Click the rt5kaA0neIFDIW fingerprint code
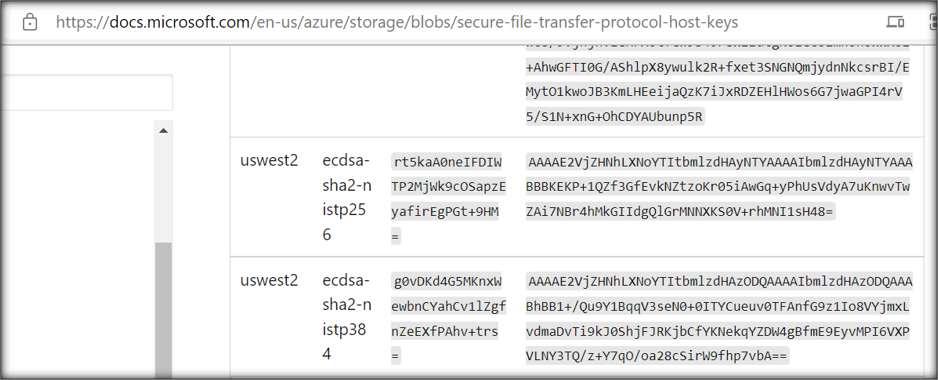 pyautogui.click(x=449, y=199)
